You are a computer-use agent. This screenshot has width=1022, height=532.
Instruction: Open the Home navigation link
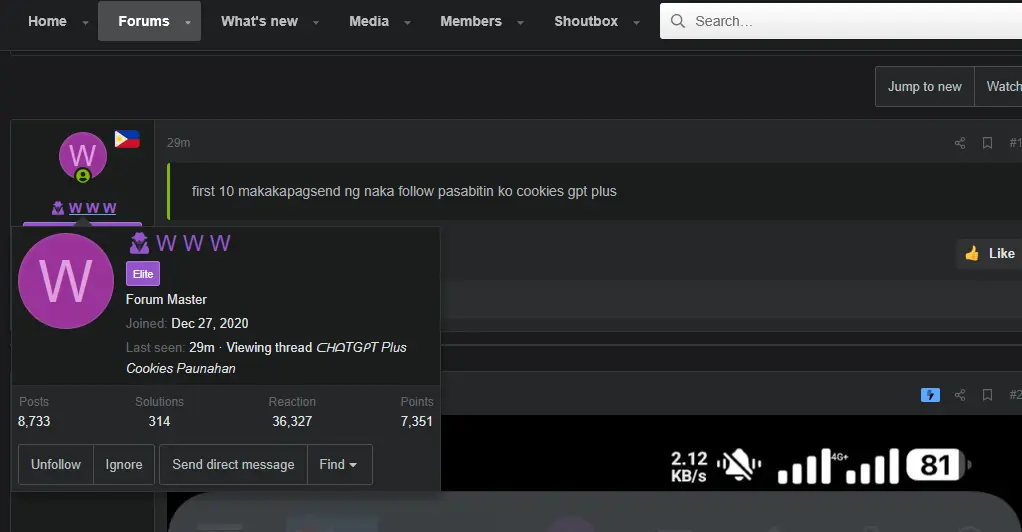point(47,21)
